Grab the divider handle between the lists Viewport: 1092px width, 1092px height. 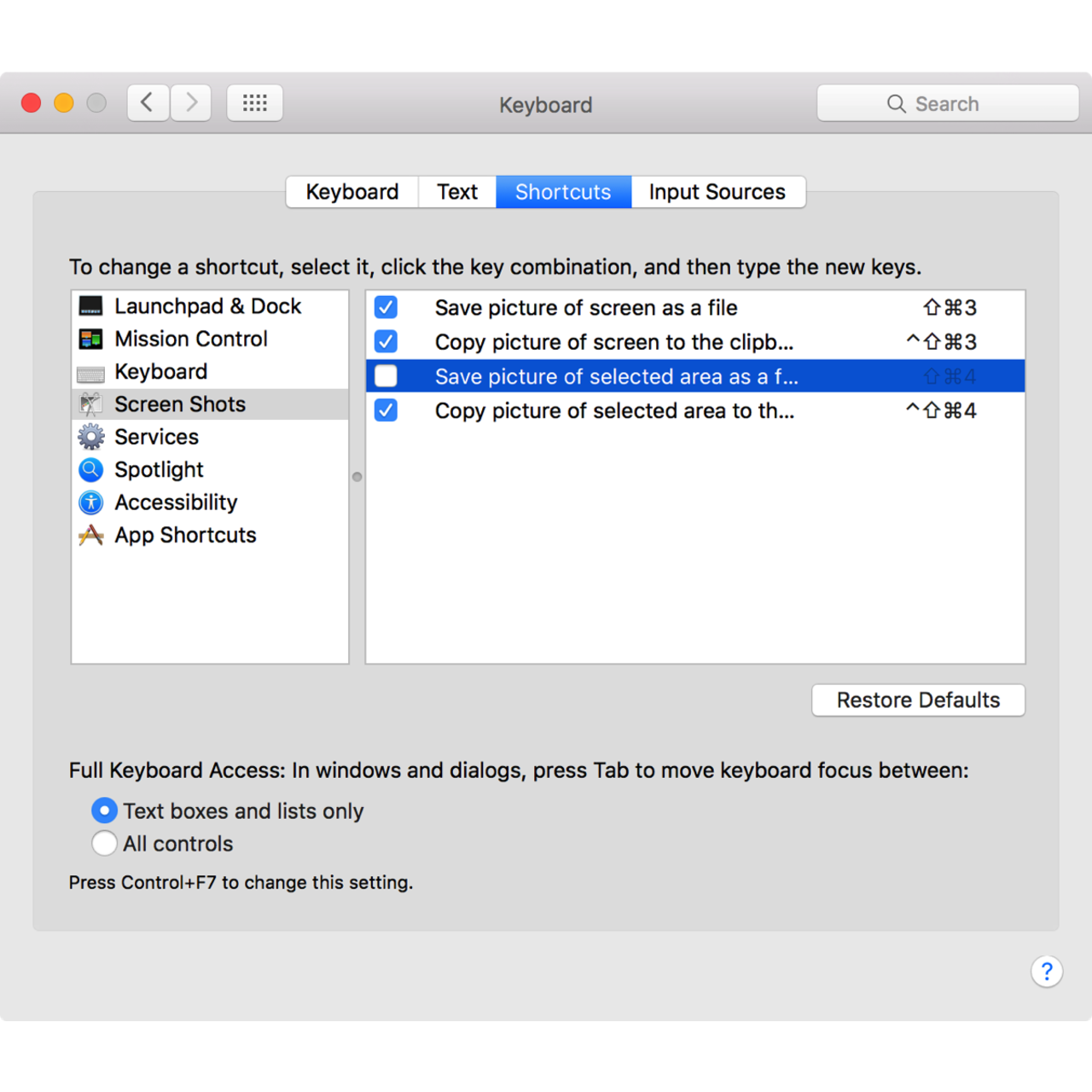pos(357,477)
